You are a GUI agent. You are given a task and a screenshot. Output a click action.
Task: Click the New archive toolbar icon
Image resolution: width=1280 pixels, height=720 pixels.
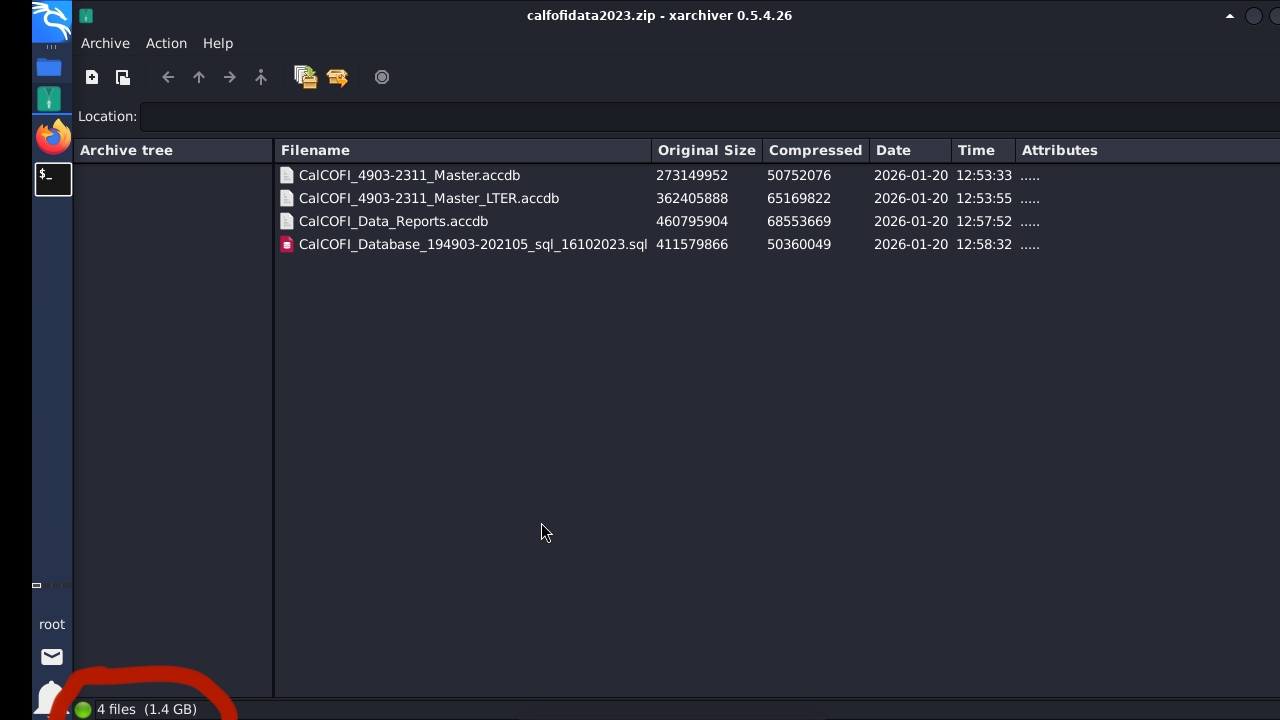[92, 77]
